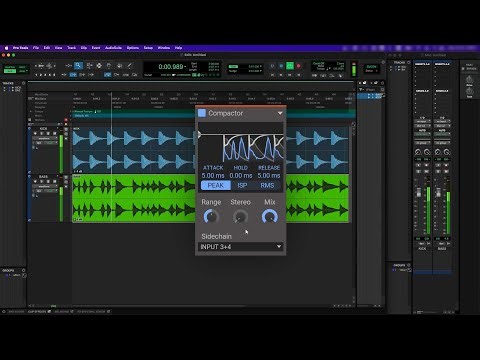
Task: Open the Tracks list menu in Edit window
Action: [23, 83]
